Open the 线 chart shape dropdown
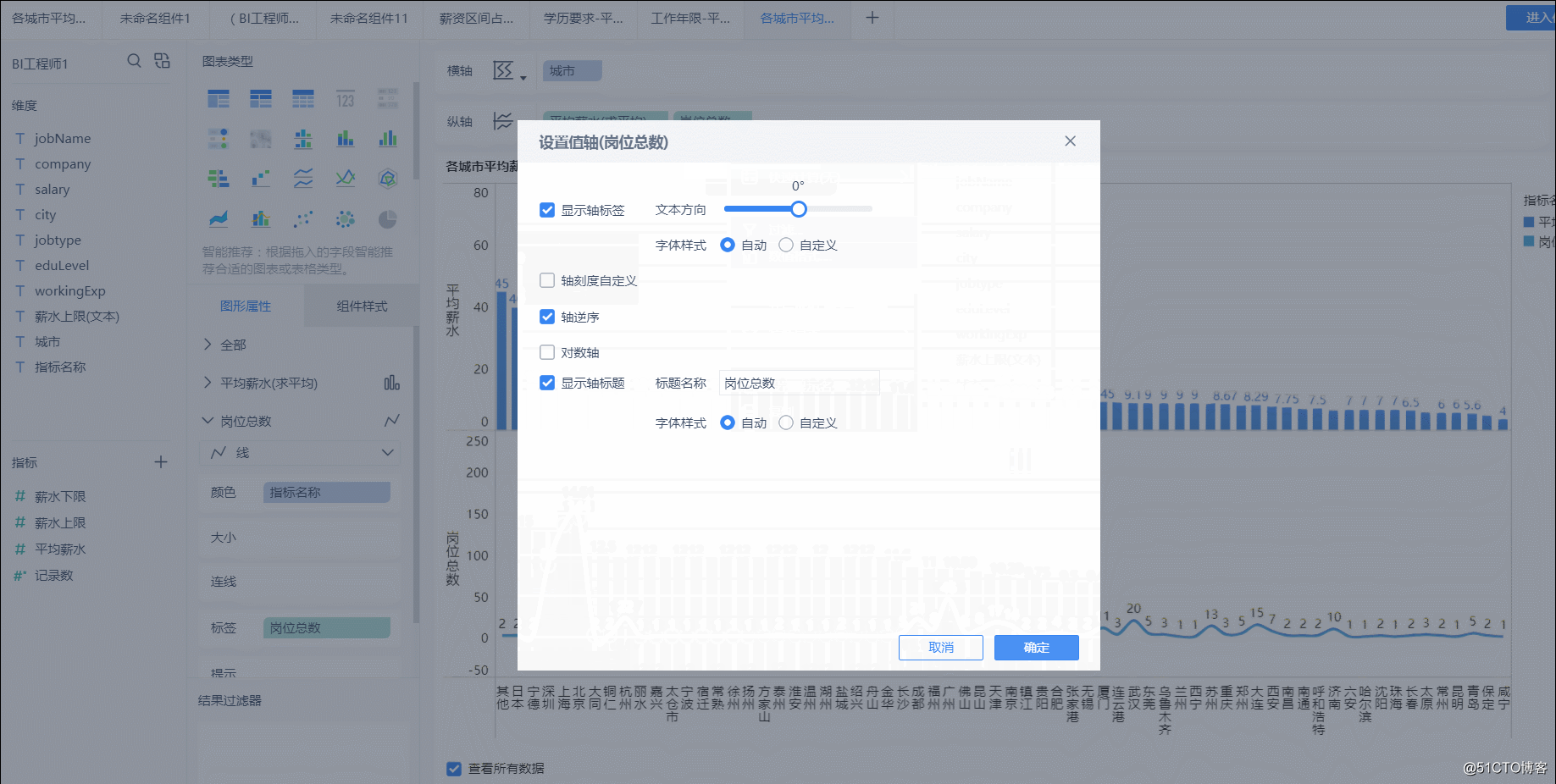1556x784 pixels. 301,453
